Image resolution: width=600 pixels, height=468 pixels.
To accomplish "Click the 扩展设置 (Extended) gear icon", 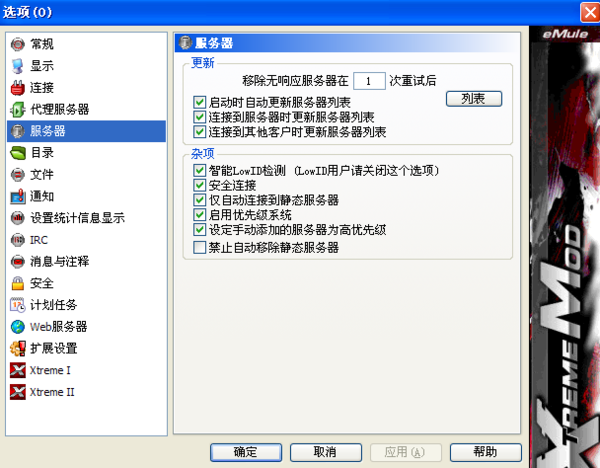I will click(18, 349).
